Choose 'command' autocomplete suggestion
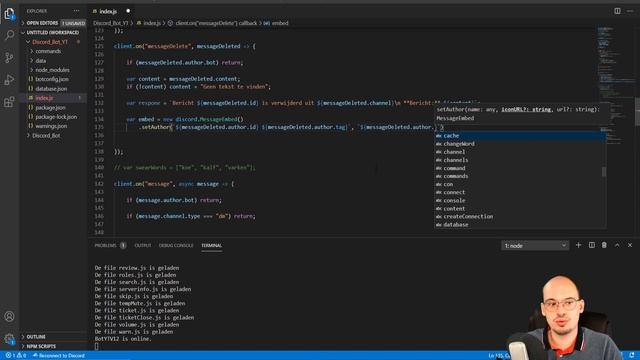Image resolution: width=640 pixels, height=360 pixels. click(x=520, y=168)
